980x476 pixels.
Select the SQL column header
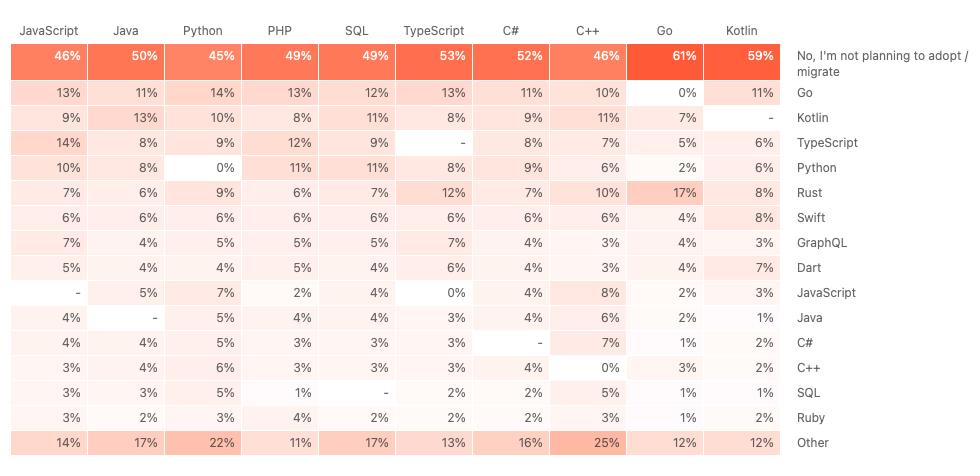356,31
